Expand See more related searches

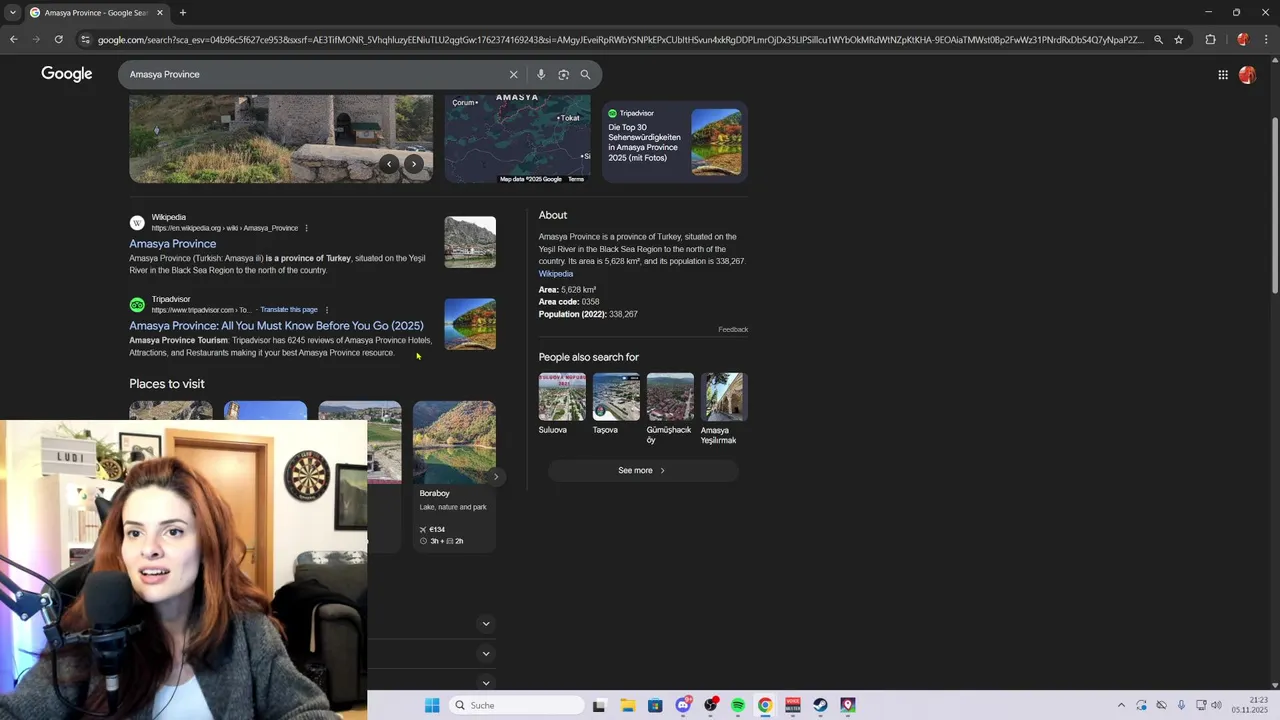click(x=642, y=470)
